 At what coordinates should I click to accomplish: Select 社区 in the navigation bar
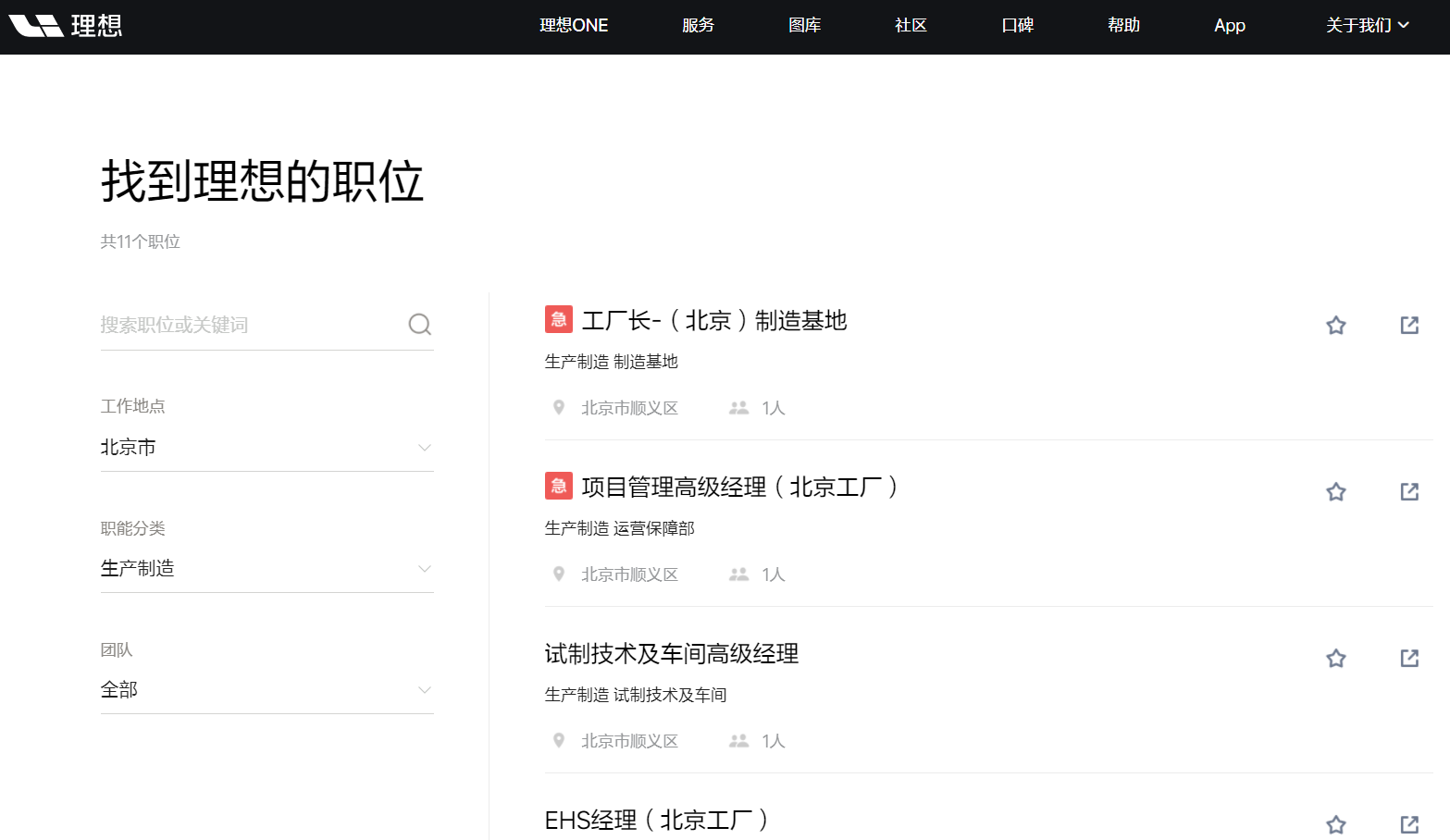click(911, 25)
